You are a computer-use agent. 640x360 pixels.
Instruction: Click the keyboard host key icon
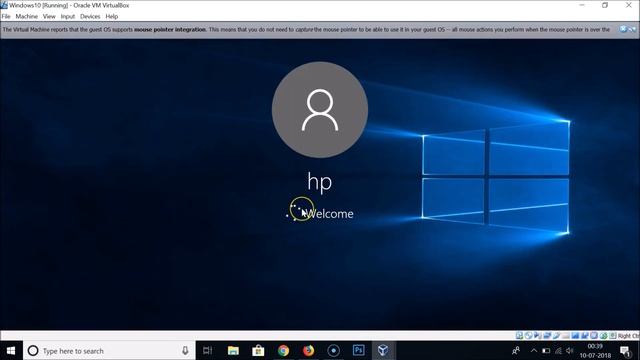[613, 336]
